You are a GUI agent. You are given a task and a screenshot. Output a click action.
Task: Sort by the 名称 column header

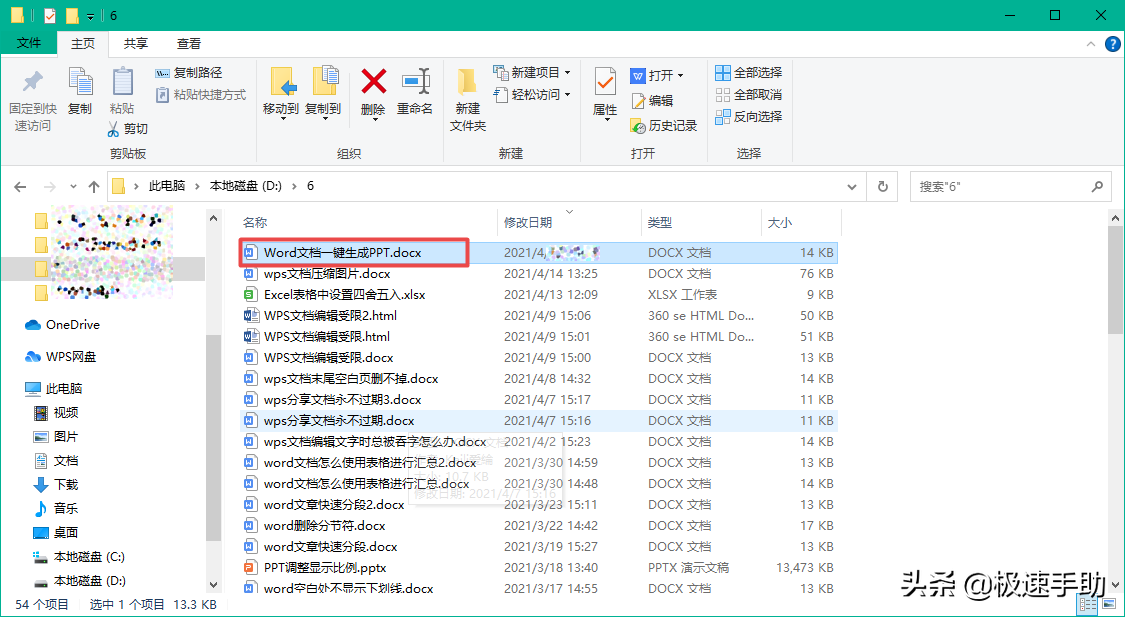pos(255,222)
